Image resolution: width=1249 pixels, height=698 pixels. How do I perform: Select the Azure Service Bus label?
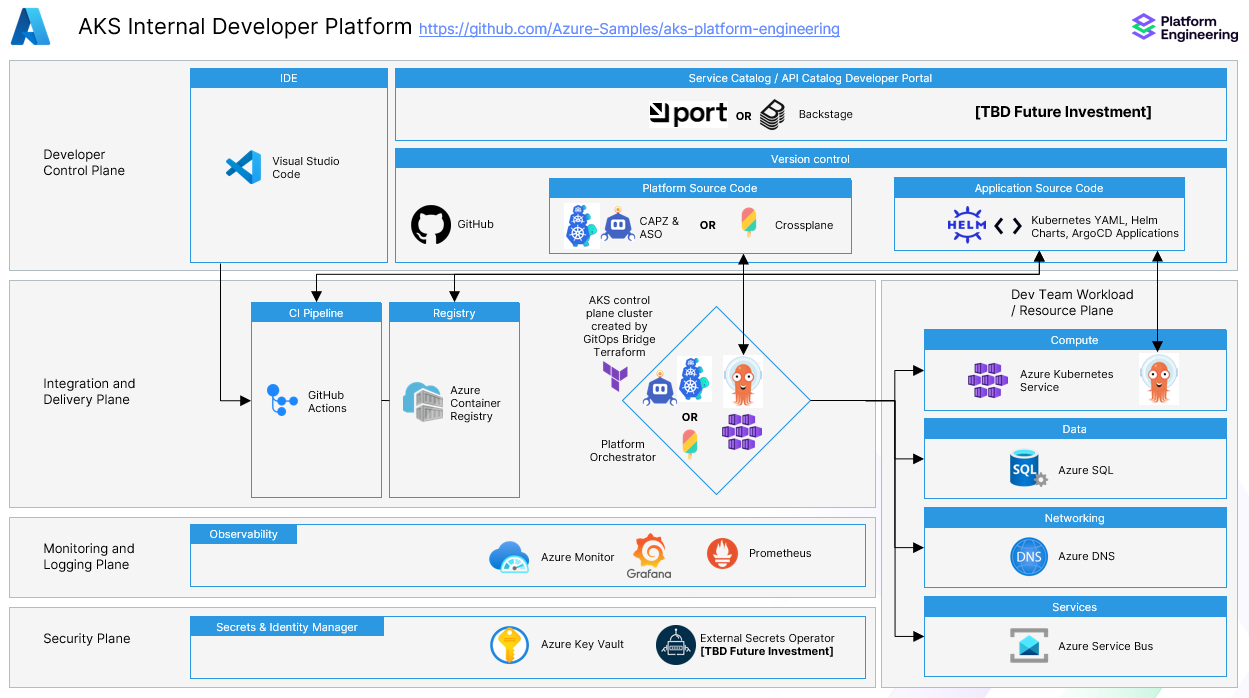pos(1105,646)
